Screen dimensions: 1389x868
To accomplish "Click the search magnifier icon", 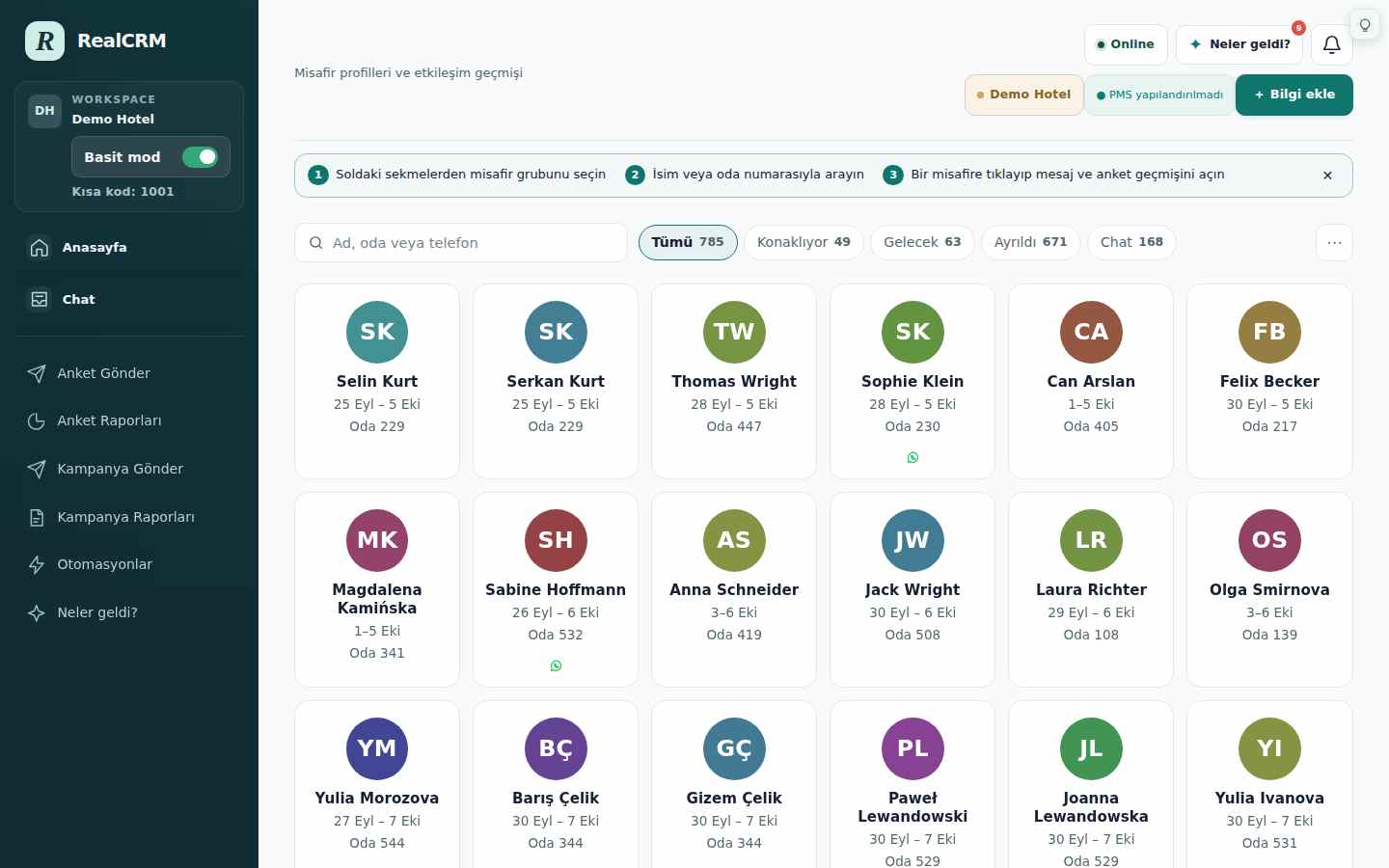I will click(x=315, y=243).
